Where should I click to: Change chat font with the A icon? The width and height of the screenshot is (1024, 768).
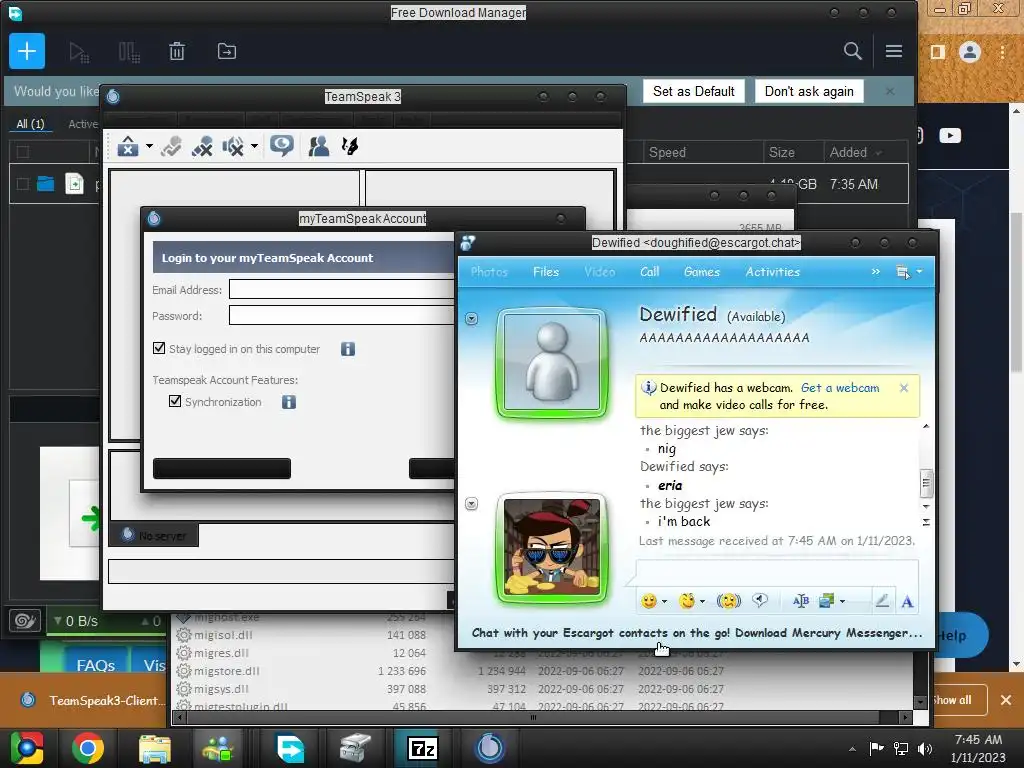pos(907,601)
